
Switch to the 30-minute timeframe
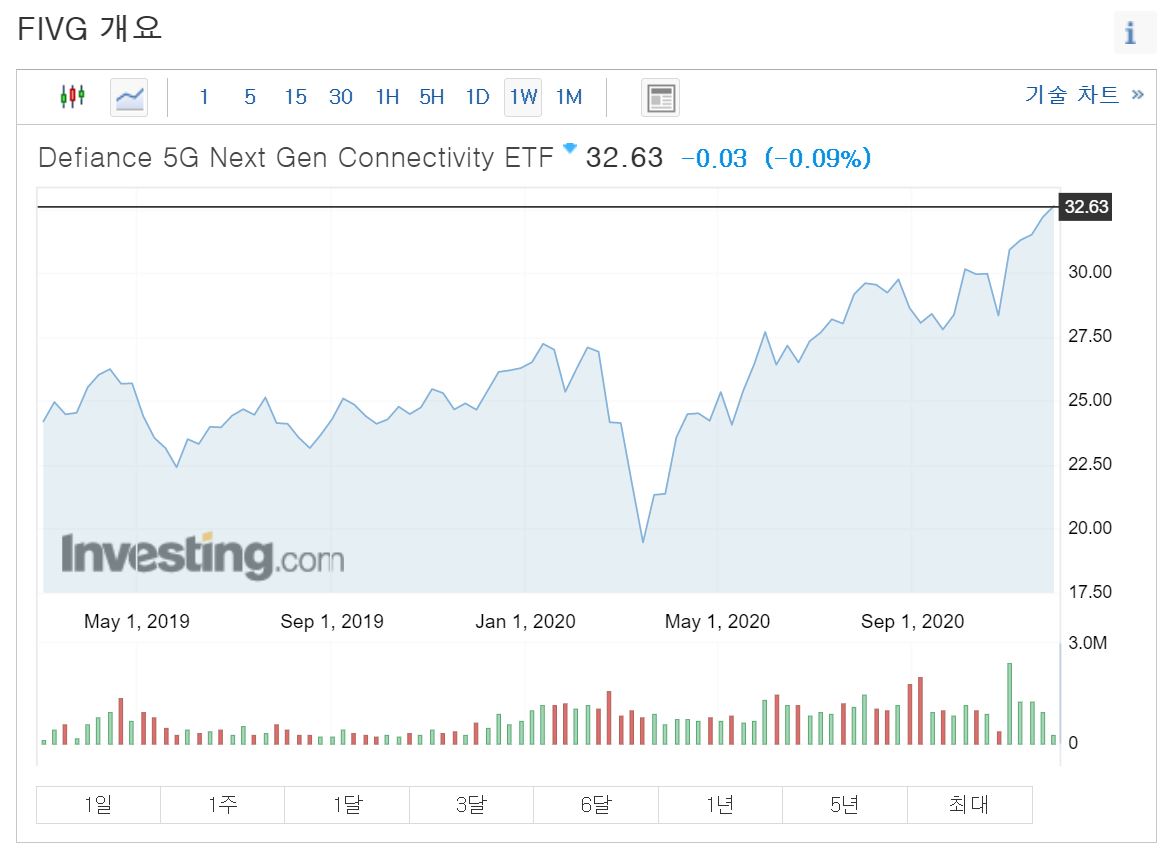click(340, 97)
